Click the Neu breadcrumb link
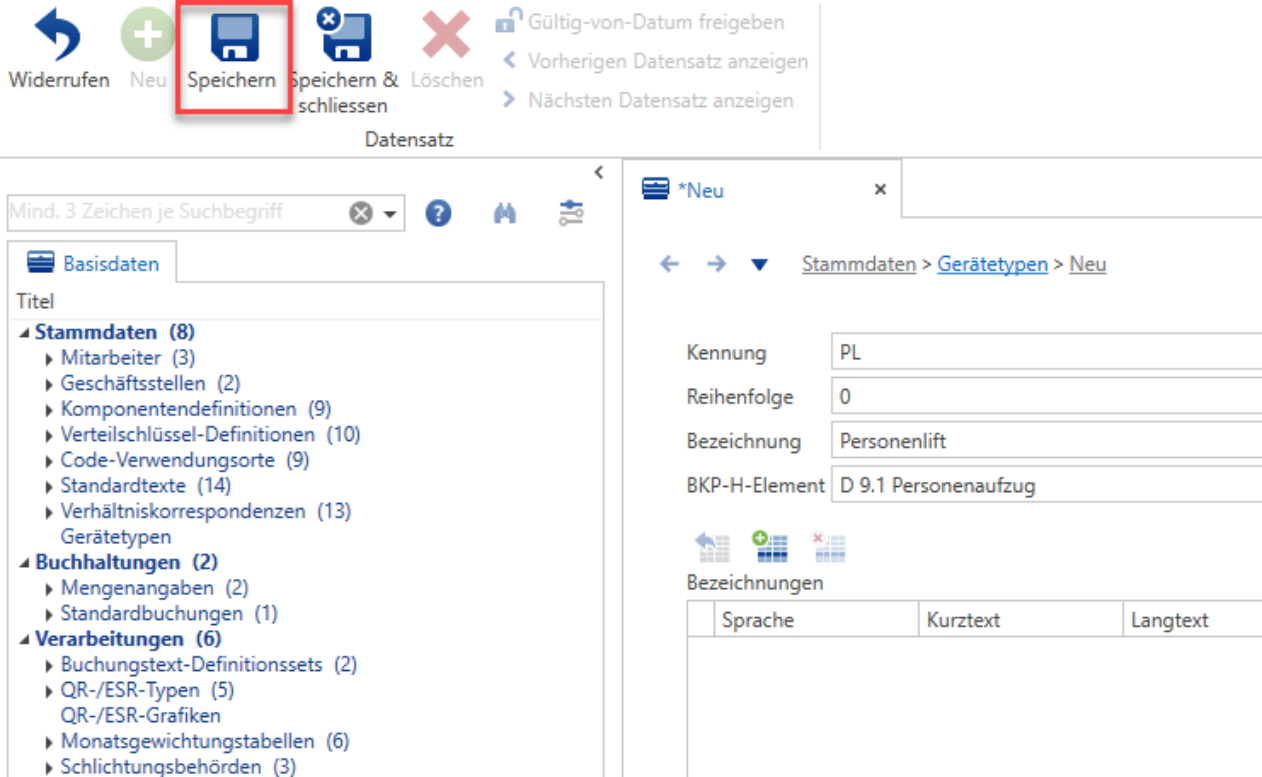This screenshot has width=1262, height=777. tap(1088, 264)
